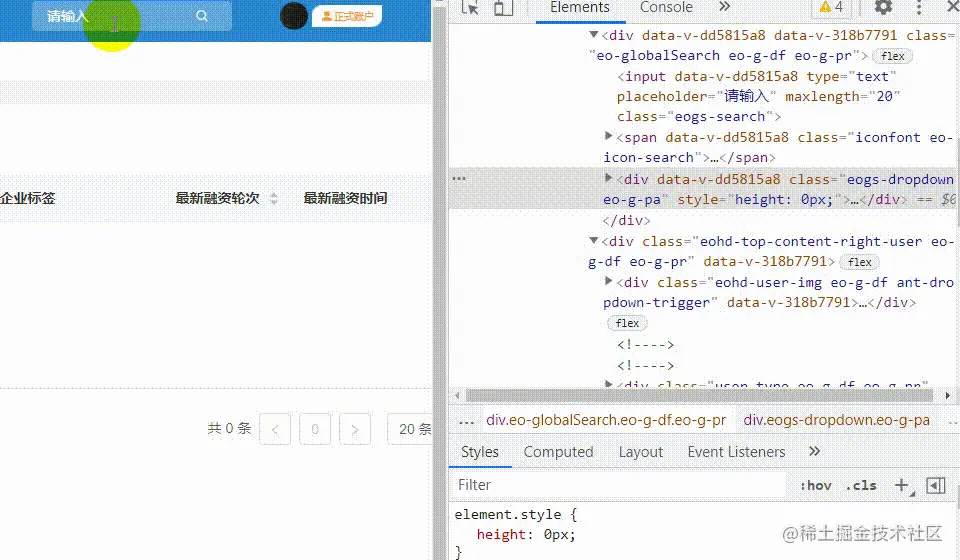Image resolution: width=960 pixels, height=560 pixels.
Task: Click the page number 0 button
Action: [315, 429]
